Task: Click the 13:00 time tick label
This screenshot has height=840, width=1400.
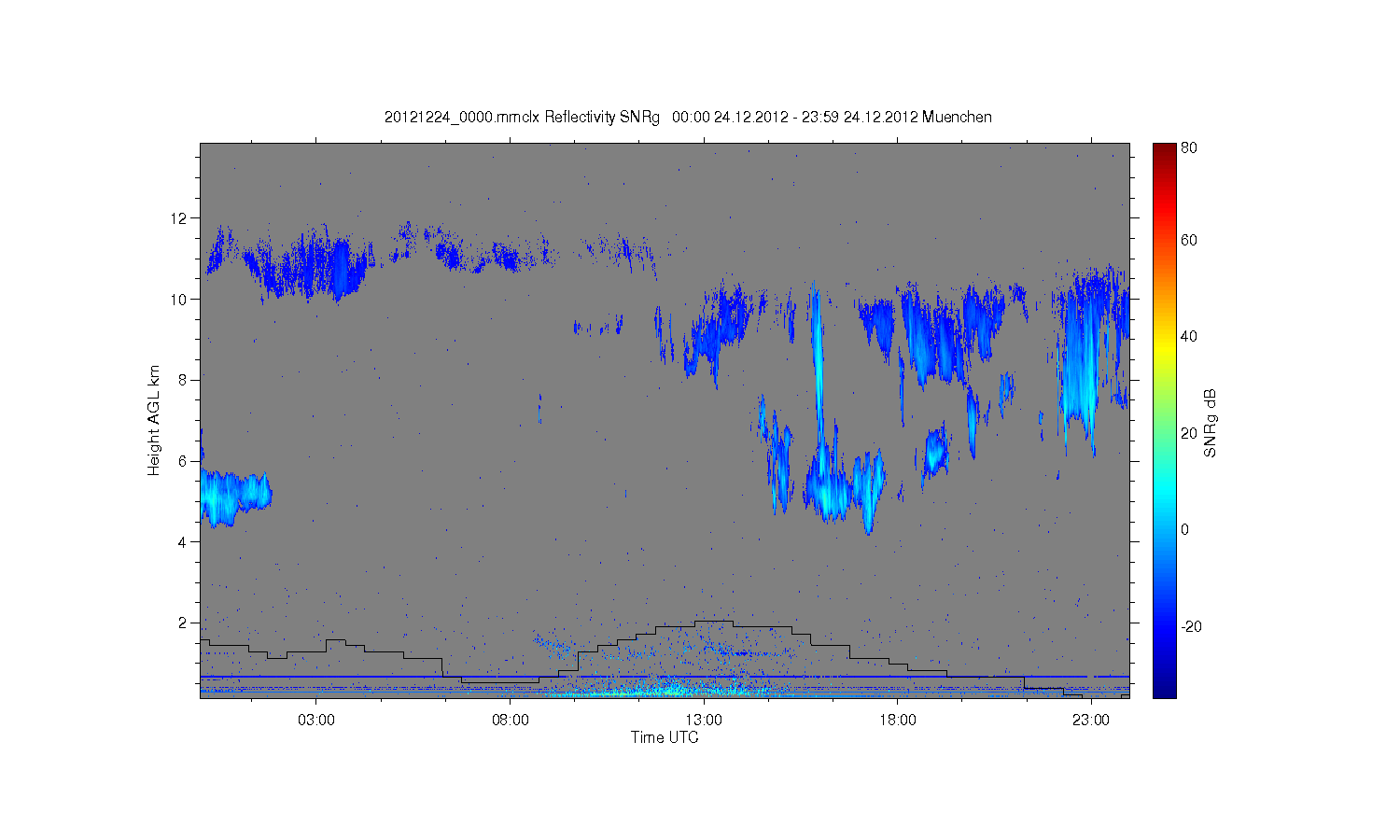Action: [x=704, y=721]
